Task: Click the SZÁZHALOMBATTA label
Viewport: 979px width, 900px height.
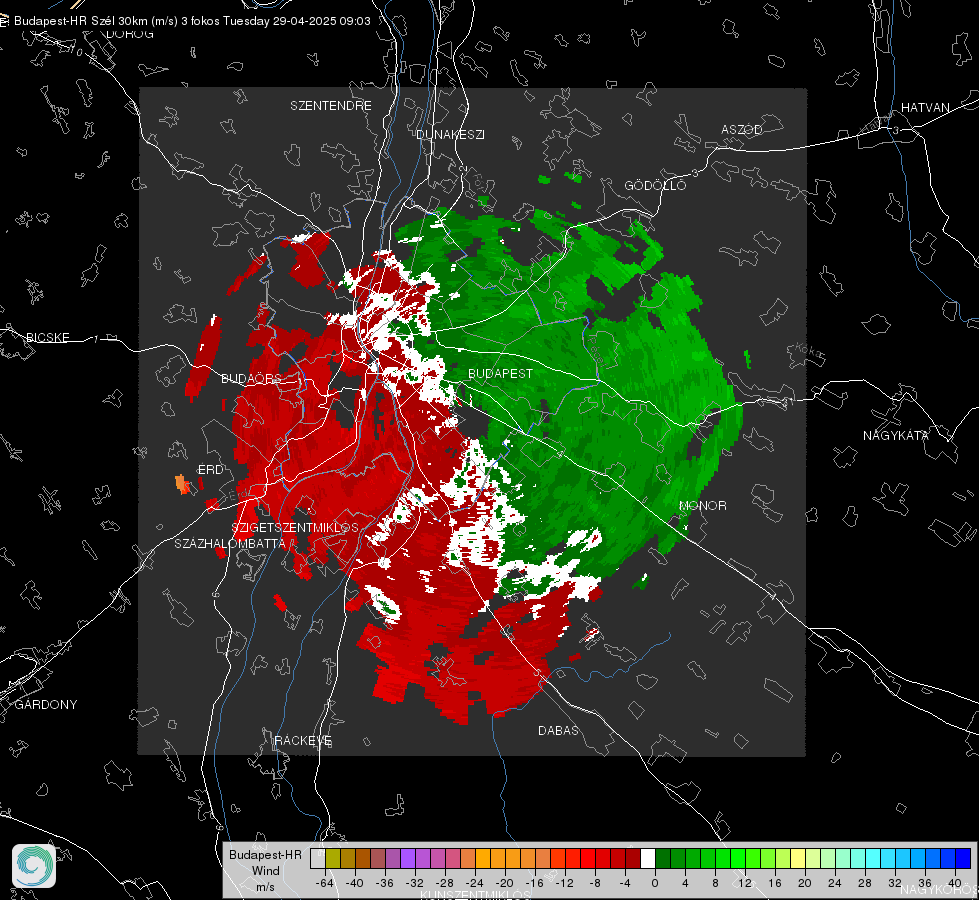Action: (230, 544)
